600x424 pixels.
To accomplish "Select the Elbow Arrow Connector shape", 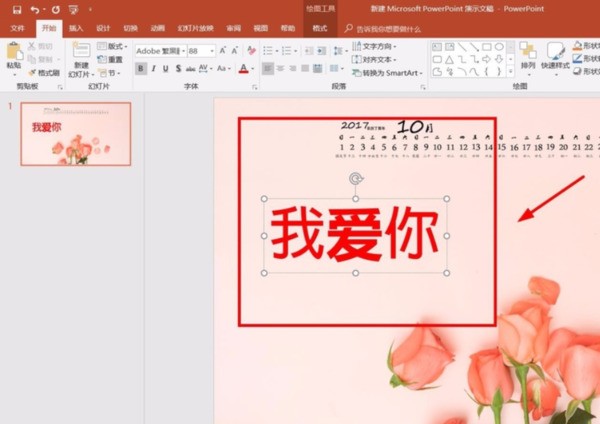I will pyautogui.click(x=474, y=59).
